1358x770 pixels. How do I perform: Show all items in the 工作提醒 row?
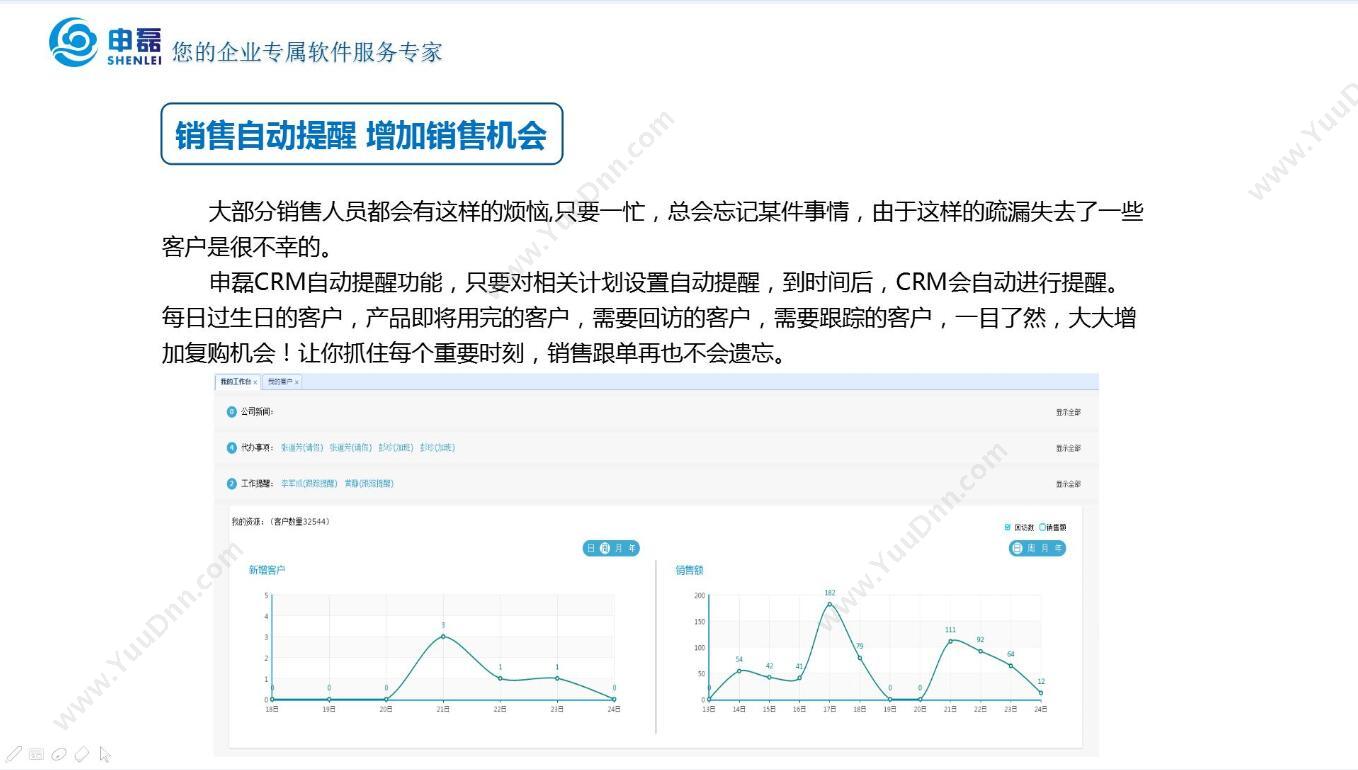[1068, 484]
